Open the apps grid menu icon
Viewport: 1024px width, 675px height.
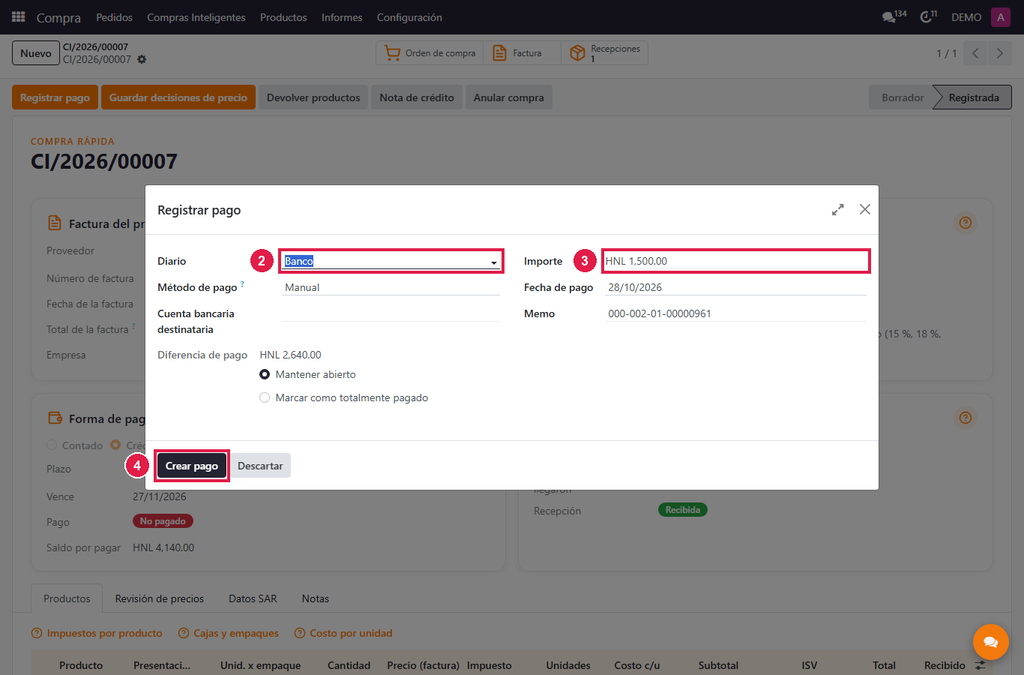coord(18,17)
